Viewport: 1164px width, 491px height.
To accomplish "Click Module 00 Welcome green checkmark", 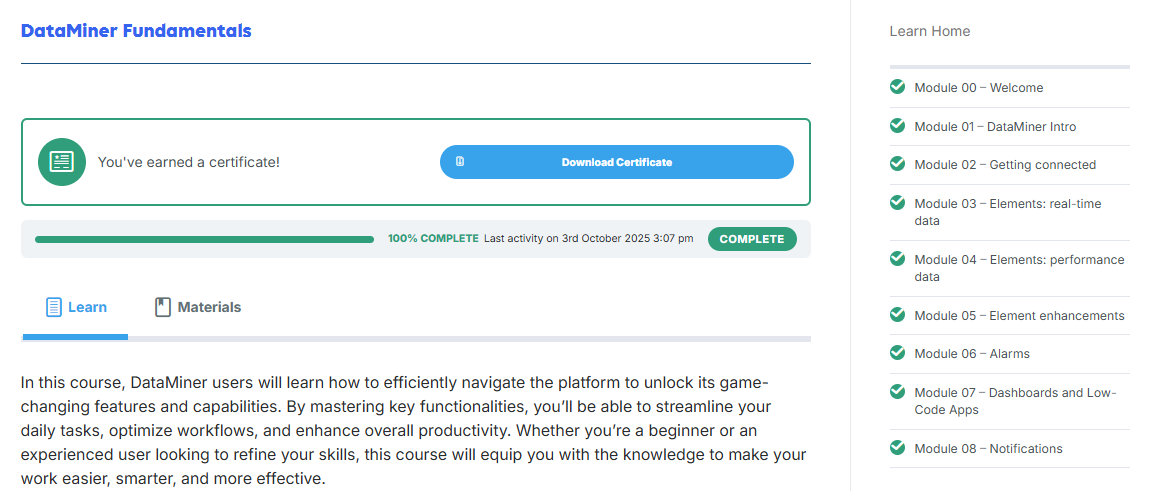I will pos(898,87).
